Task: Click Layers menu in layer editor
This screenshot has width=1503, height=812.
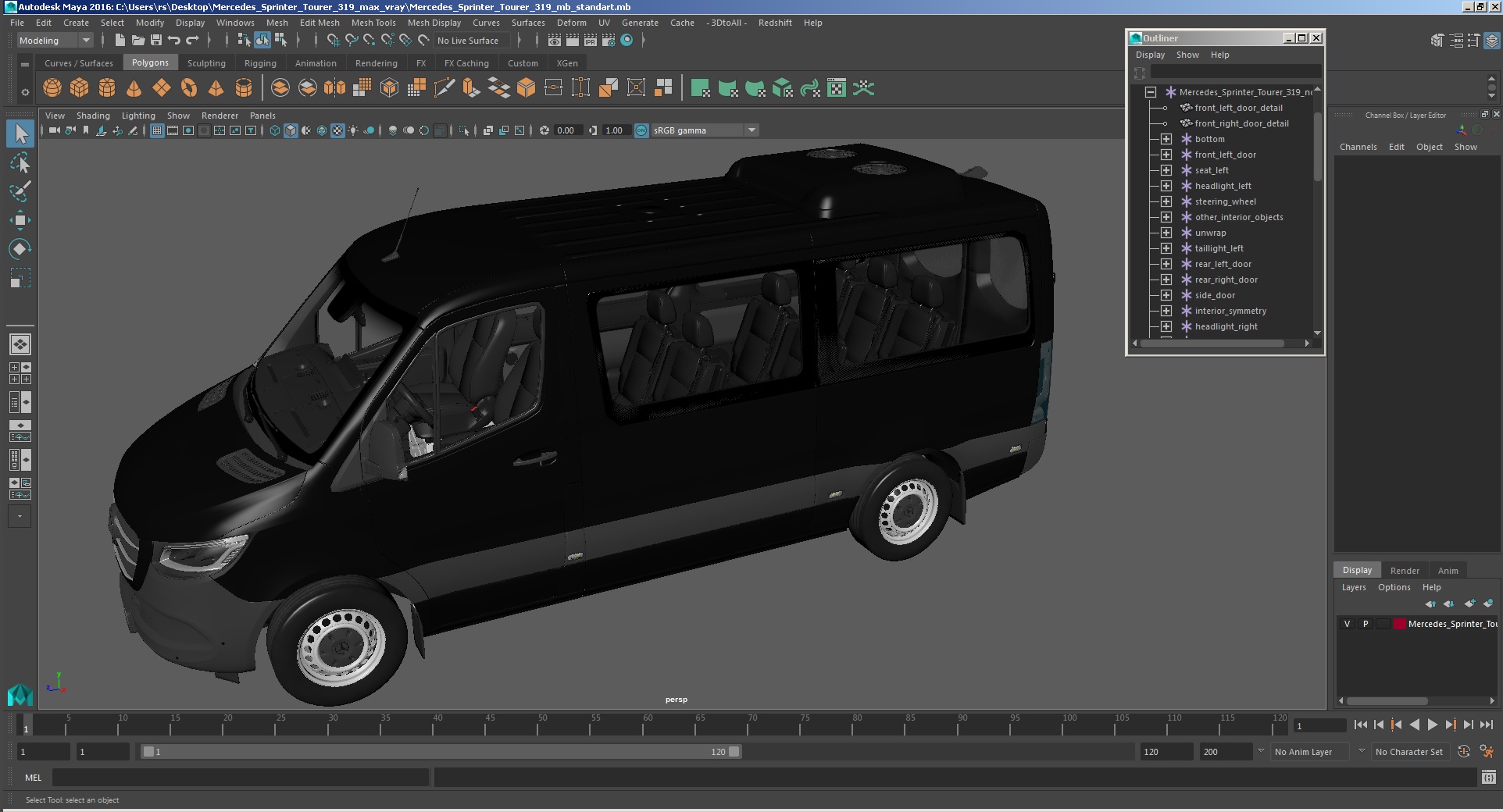Action: point(1354,587)
